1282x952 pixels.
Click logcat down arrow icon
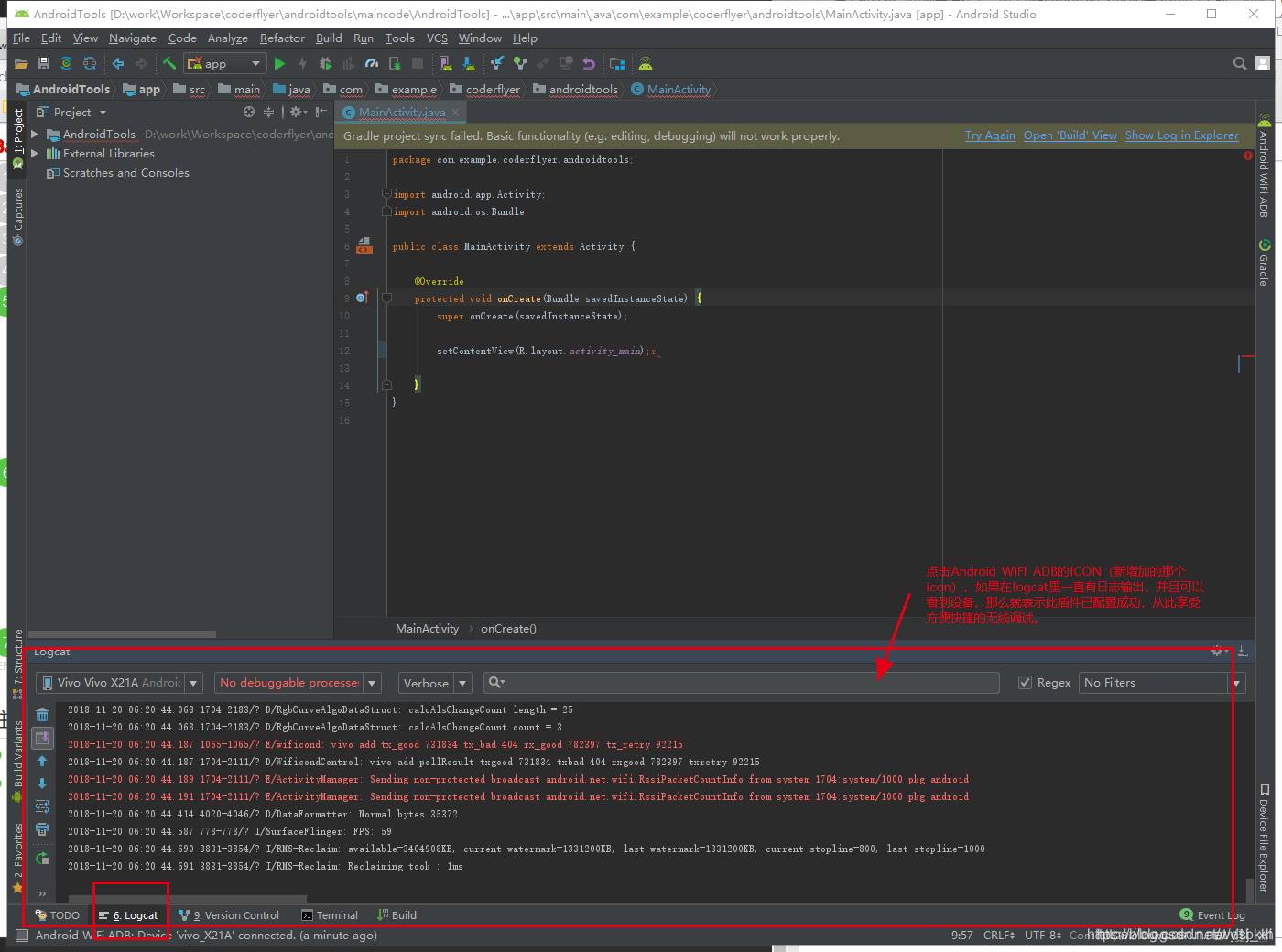tap(42, 784)
